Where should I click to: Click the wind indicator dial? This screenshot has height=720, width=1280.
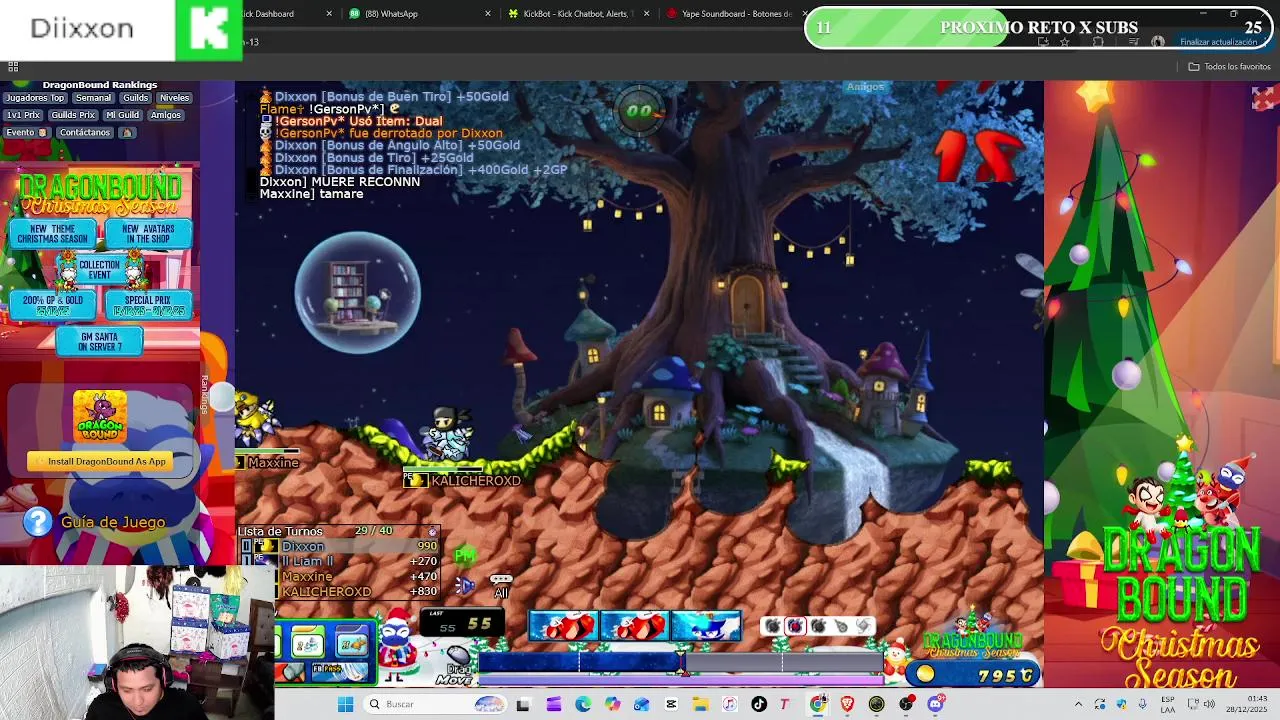click(x=639, y=111)
